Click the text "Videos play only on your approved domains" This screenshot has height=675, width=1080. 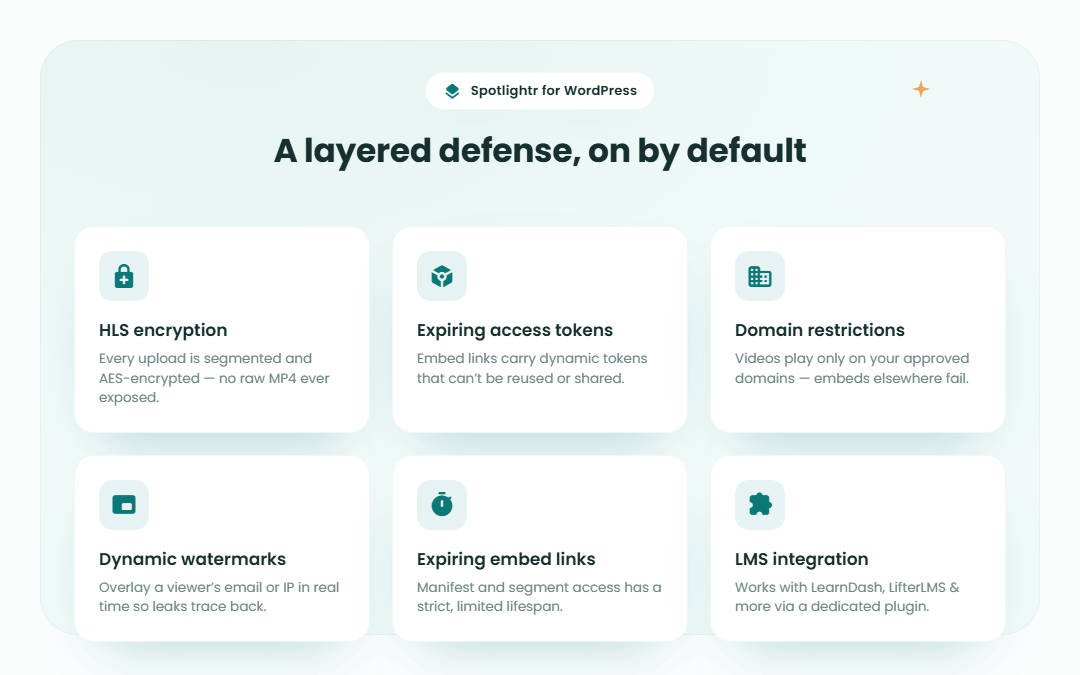pyautogui.click(x=852, y=368)
